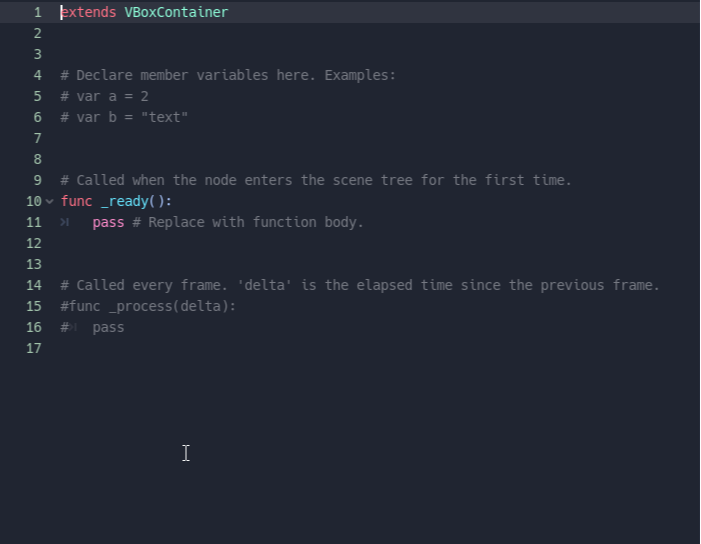This screenshot has width=701, height=544.
Task: Click line number 1 in the gutter
Action: point(37,12)
